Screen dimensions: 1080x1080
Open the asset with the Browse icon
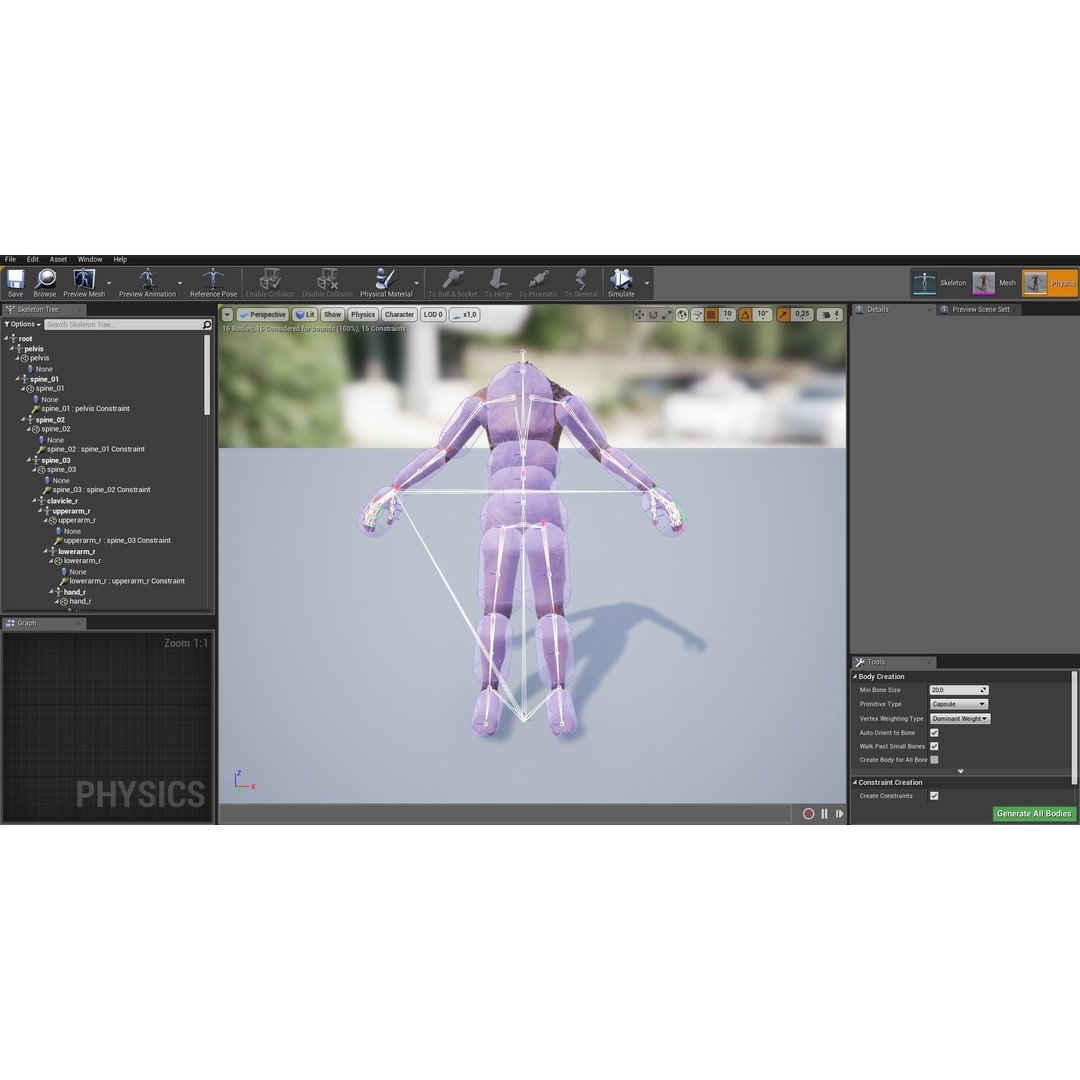pos(44,282)
